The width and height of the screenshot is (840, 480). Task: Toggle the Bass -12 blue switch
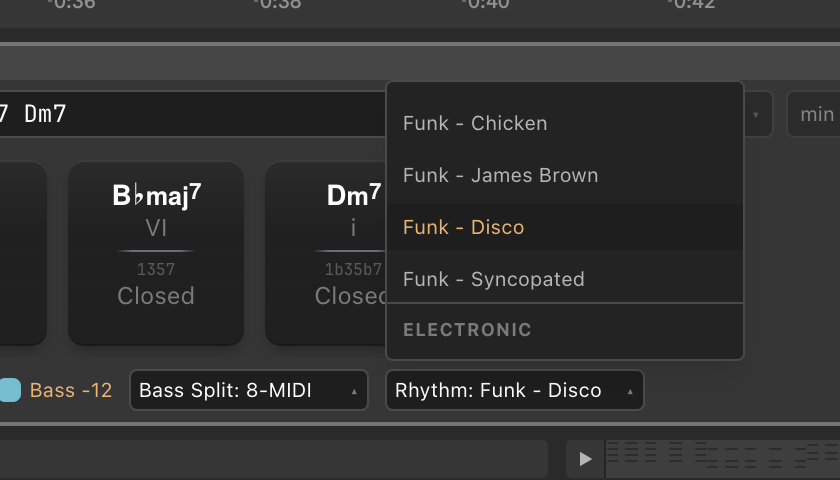click(10, 390)
